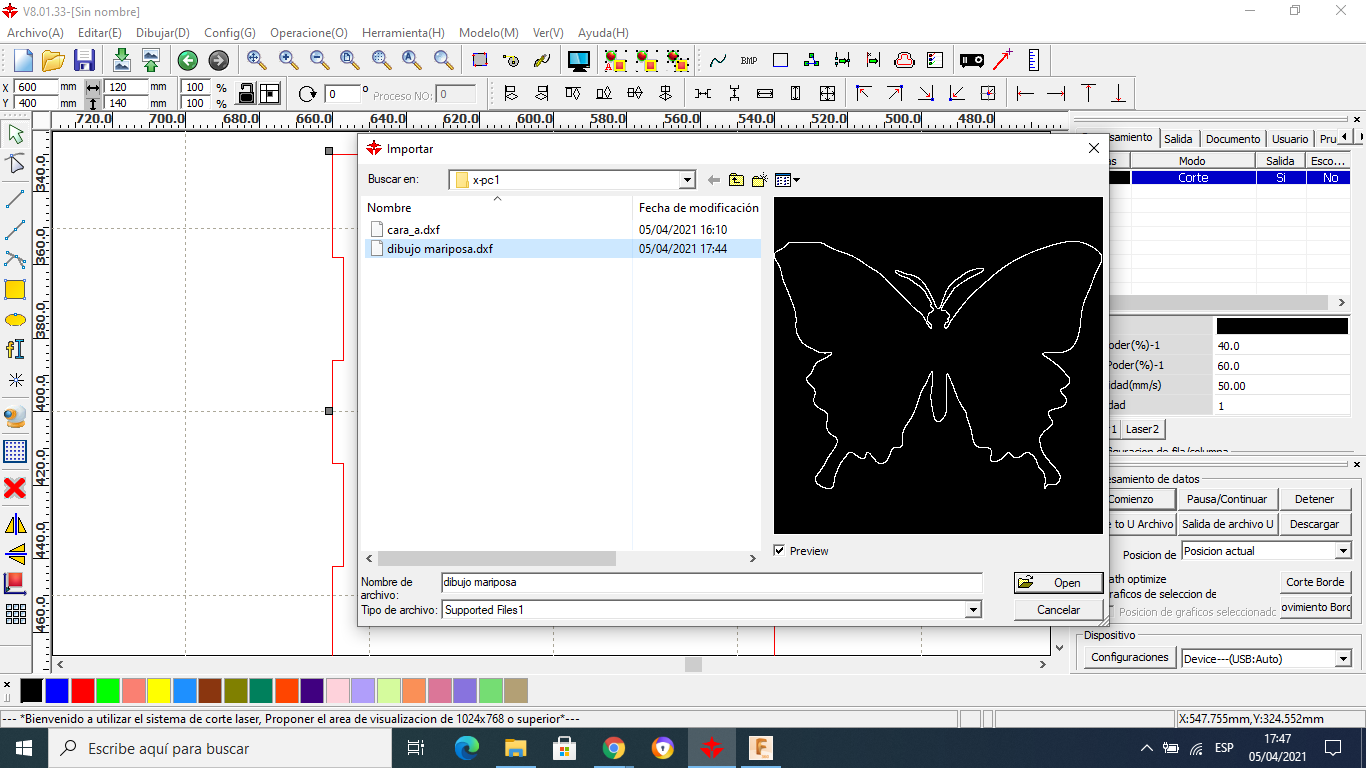This screenshot has width=1366, height=768.
Task: Open the Herramienta(H) menu
Action: tap(403, 33)
